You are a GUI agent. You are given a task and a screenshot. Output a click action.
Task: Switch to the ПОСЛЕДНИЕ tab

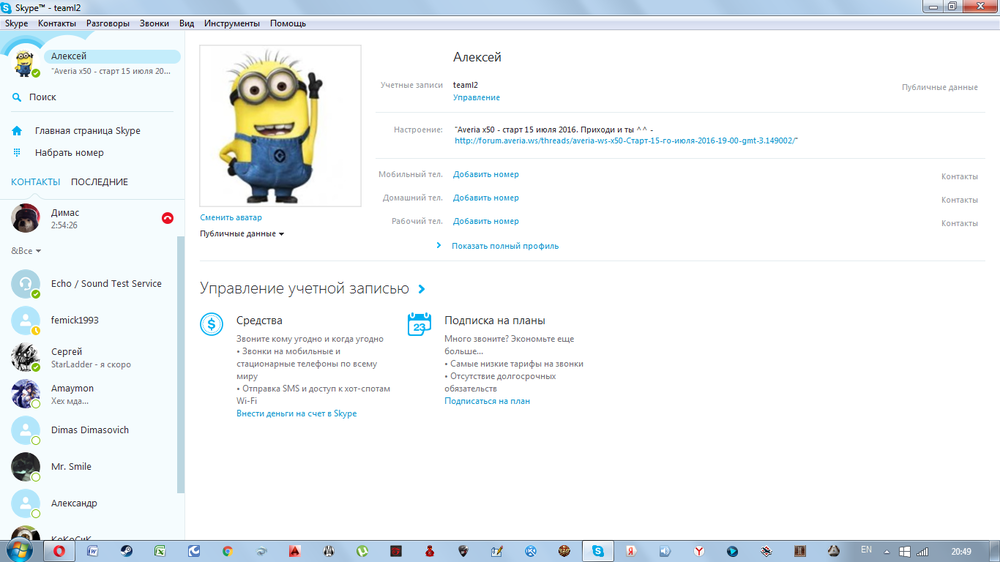pos(99,182)
